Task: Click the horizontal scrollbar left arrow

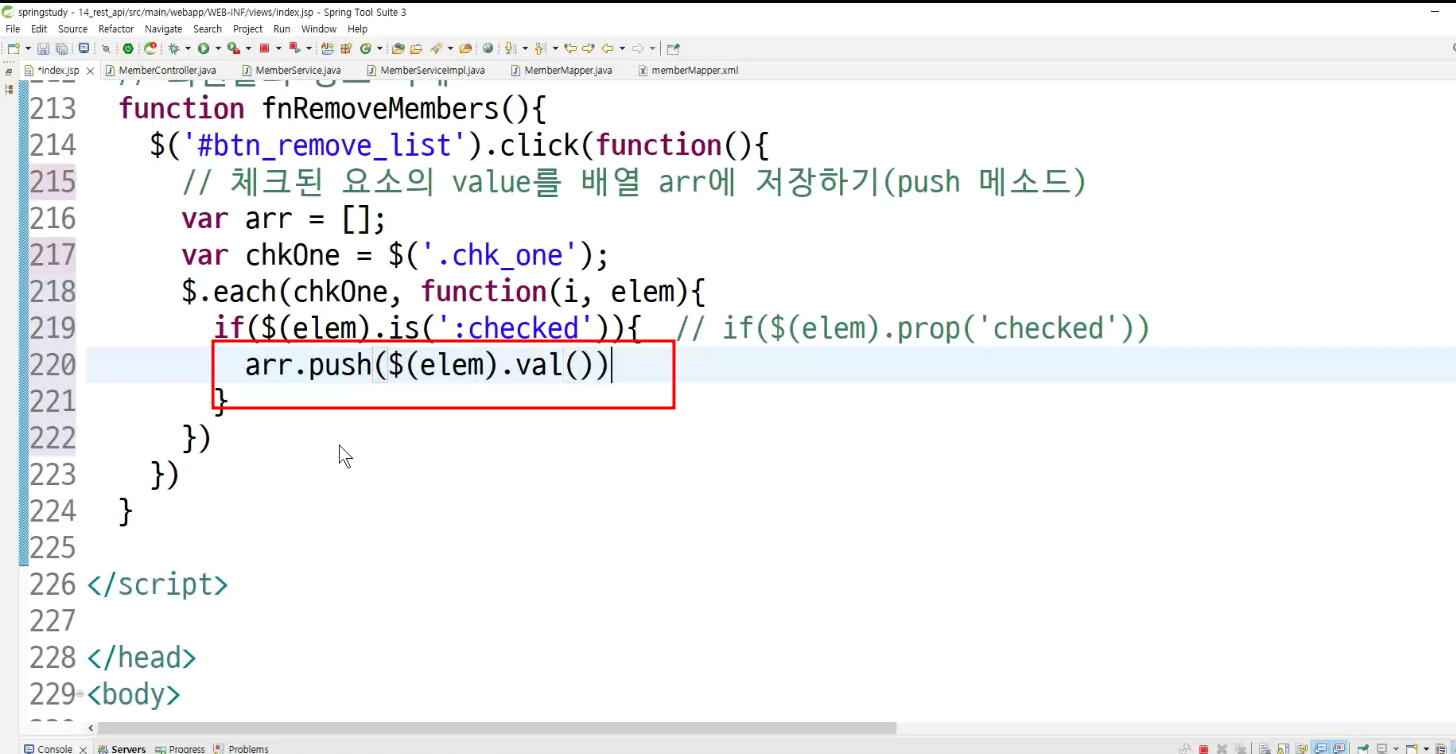Action: [91, 728]
